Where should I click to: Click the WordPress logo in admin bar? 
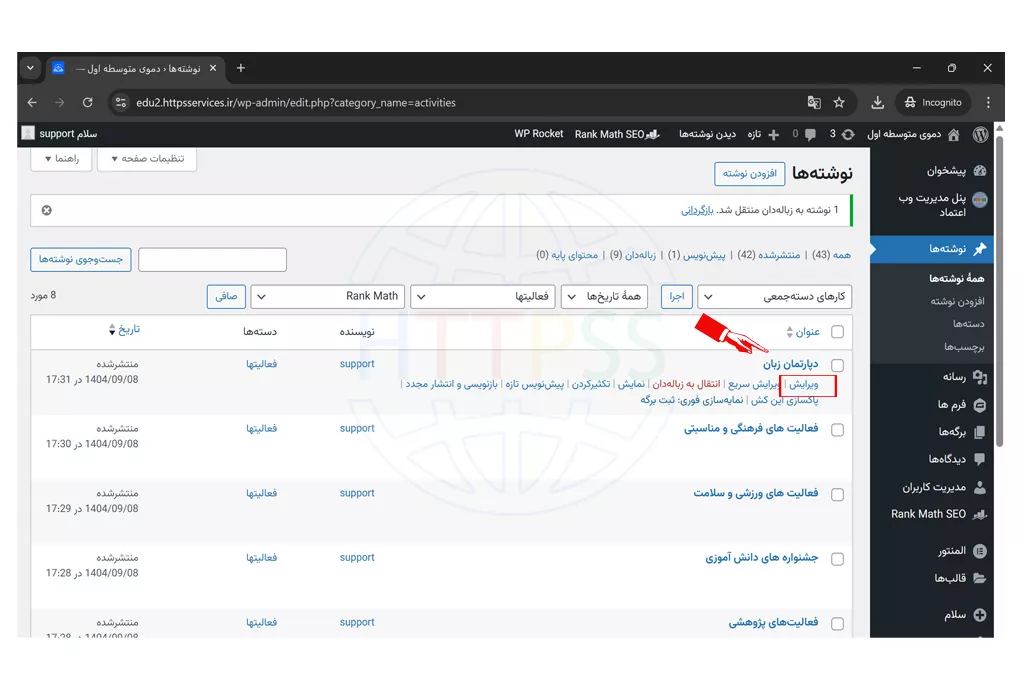coord(981,134)
